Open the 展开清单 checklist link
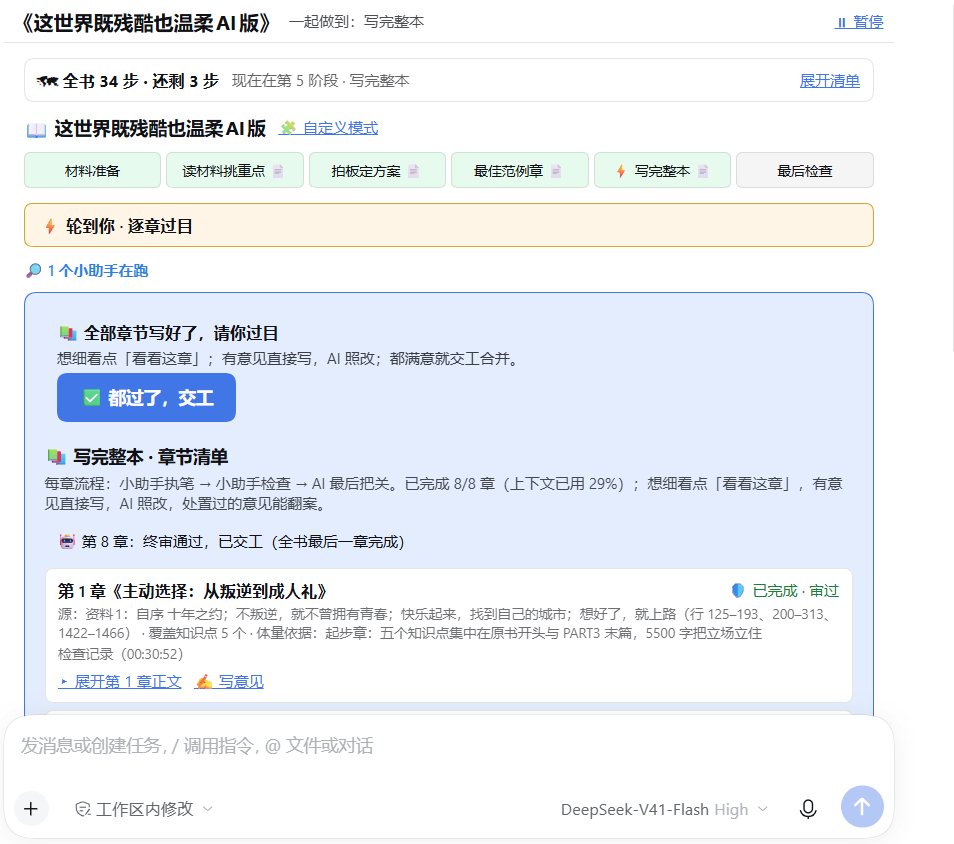Screen dimensions: 954x844 (x=829, y=80)
